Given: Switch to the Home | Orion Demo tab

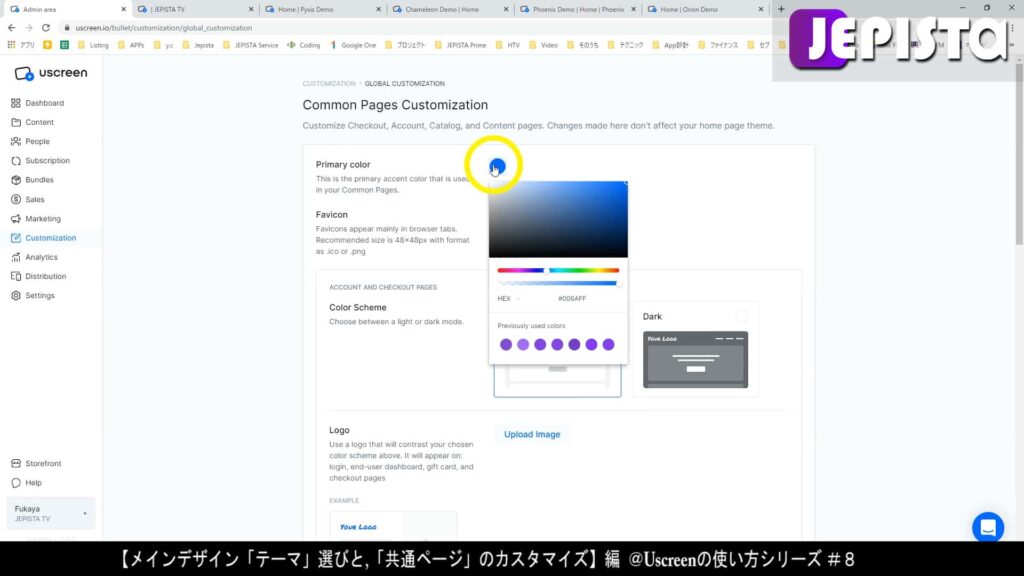Looking at the screenshot, I should (x=705, y=9).
